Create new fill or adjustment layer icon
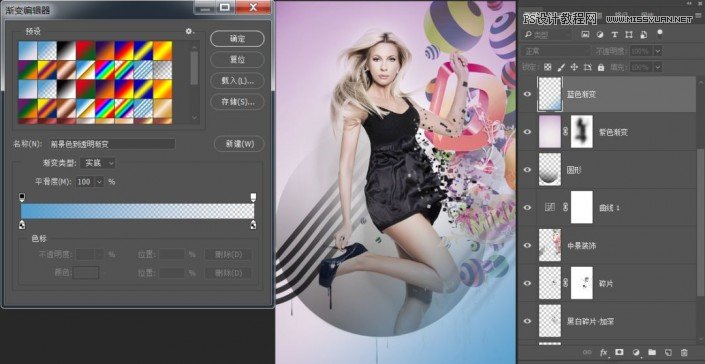 coord(636,352)
